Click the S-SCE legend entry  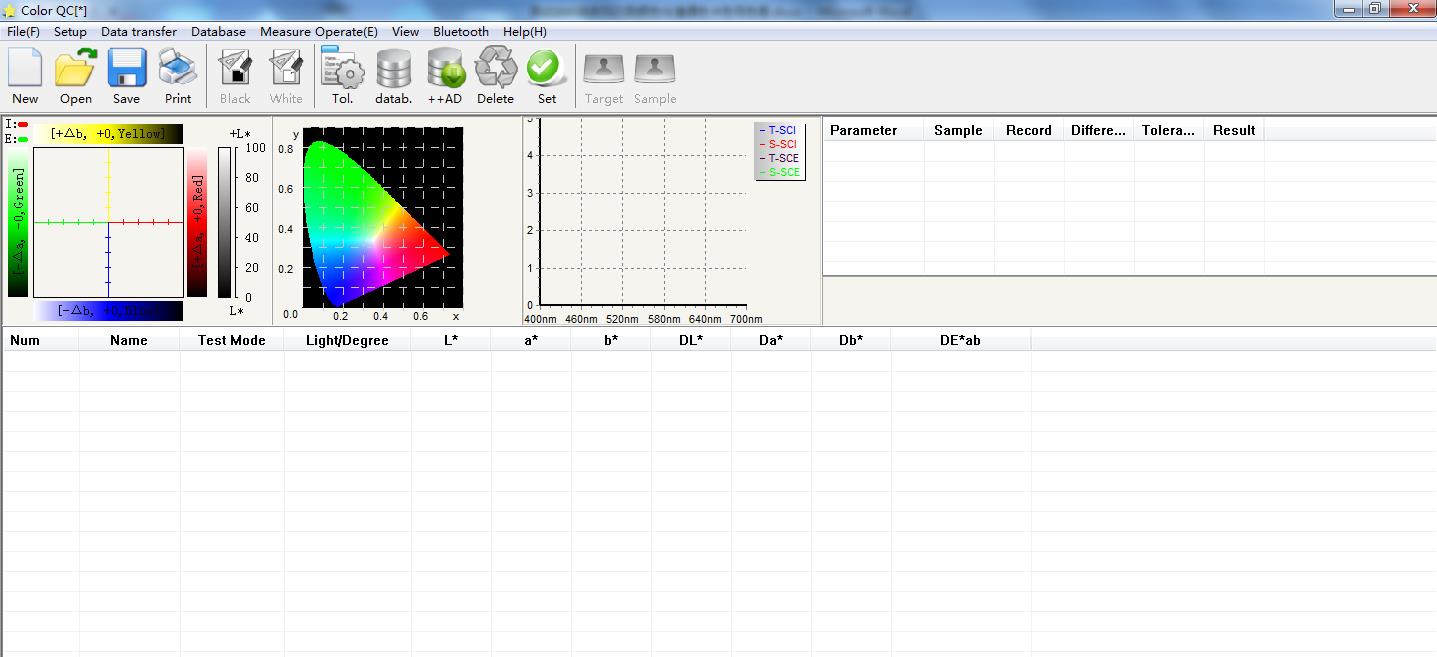click(x=779, y=172)
